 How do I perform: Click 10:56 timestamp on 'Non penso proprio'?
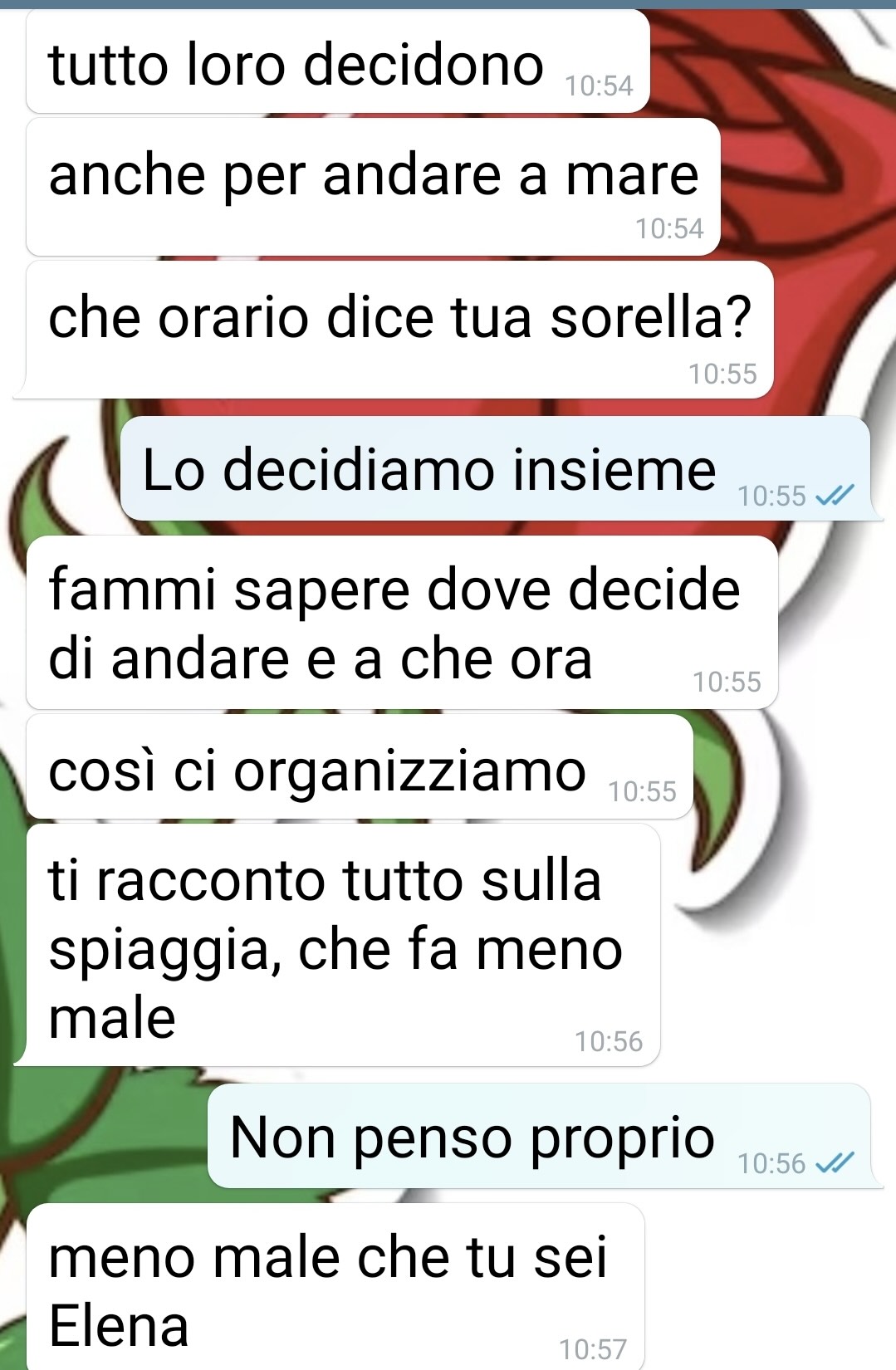coord(772,1163)
